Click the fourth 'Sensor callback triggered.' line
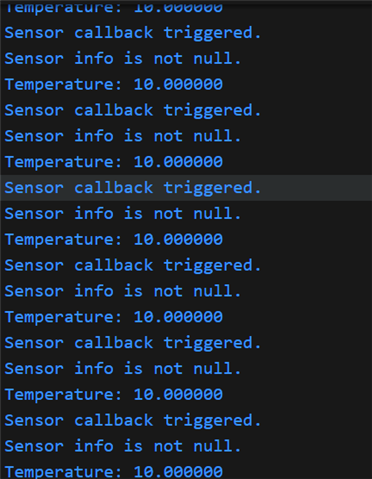This screenshot has width=372, height=479. coord(133,266)
